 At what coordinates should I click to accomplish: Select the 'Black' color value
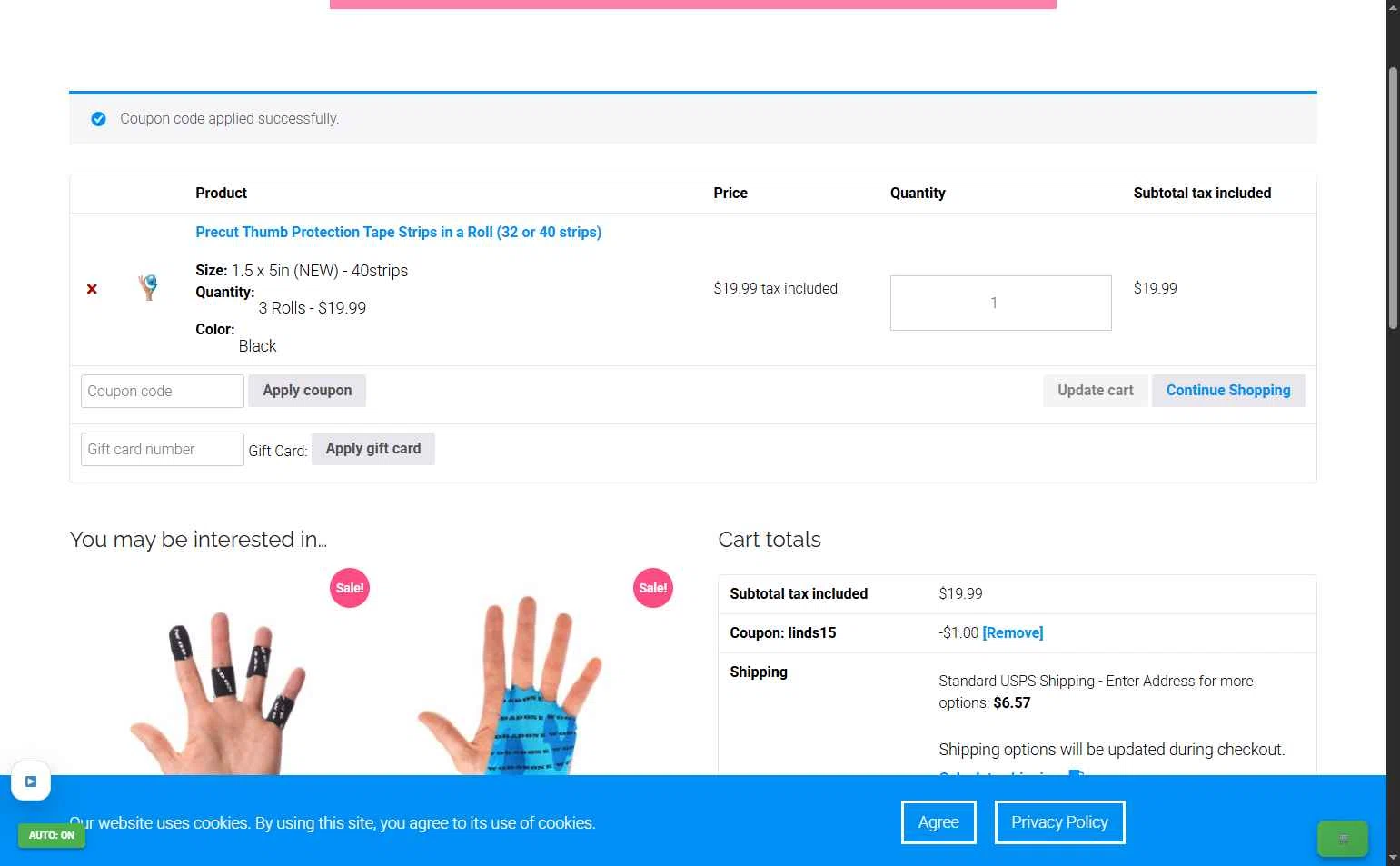click(x=257, y=346)
